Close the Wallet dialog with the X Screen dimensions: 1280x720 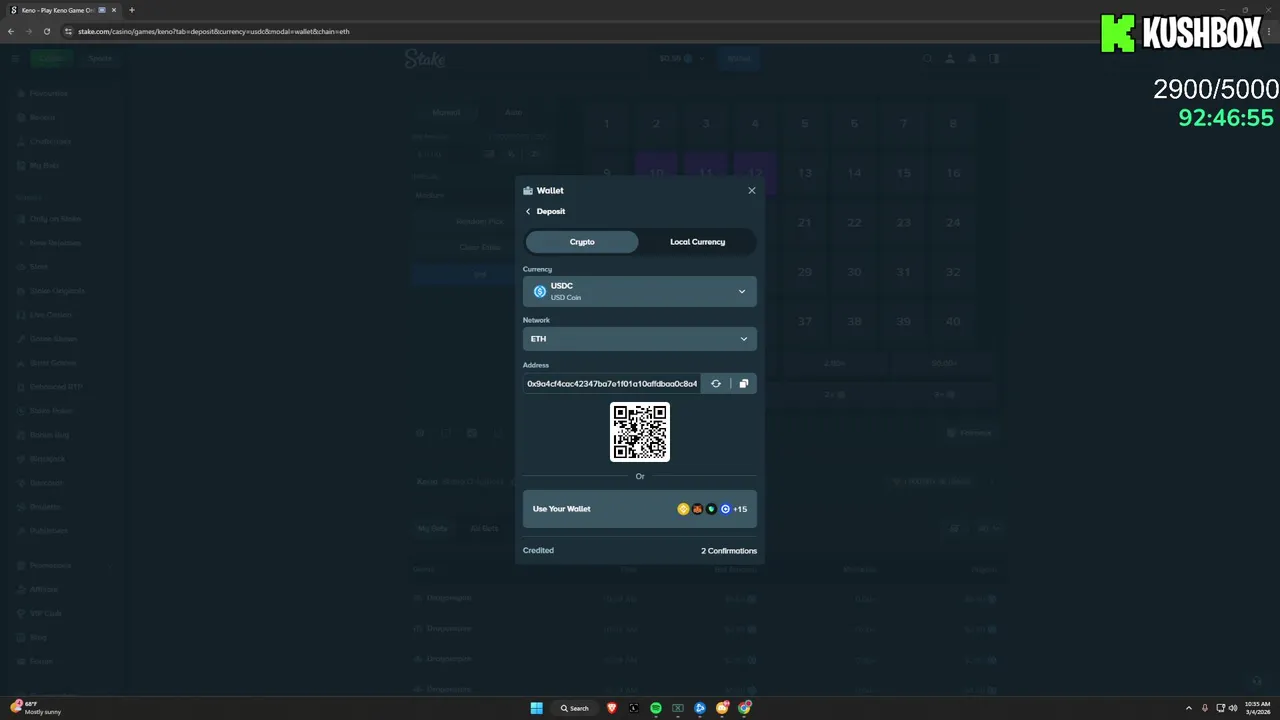752,190
